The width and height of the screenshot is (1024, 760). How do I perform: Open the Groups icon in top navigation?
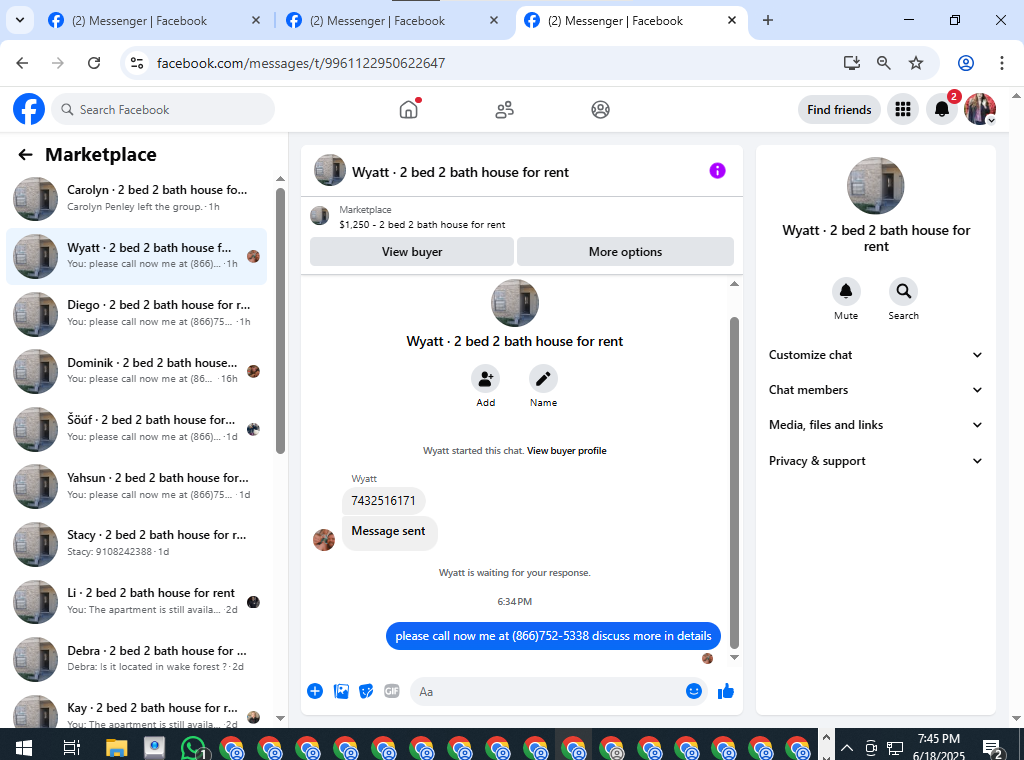pyautogui.click(x=600, y=110)
